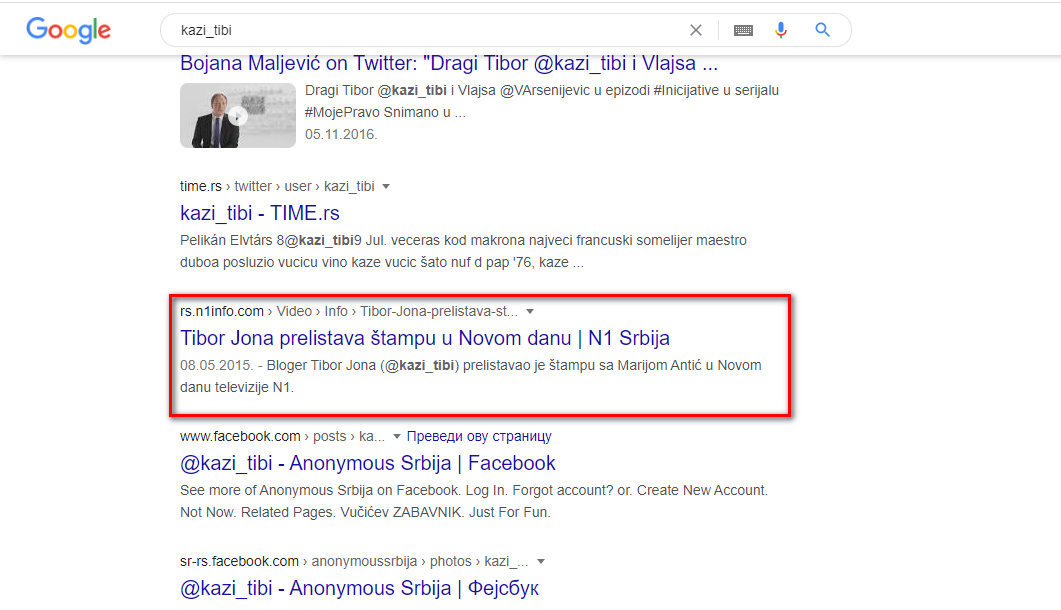This screenshot has width=1061, height=610.
Task: Click the magnifying glass search icon
Action: 823,30
